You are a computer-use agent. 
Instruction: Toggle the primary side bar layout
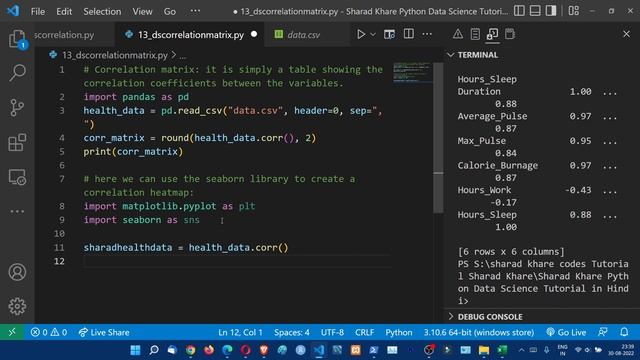click(x=519, y=11)
